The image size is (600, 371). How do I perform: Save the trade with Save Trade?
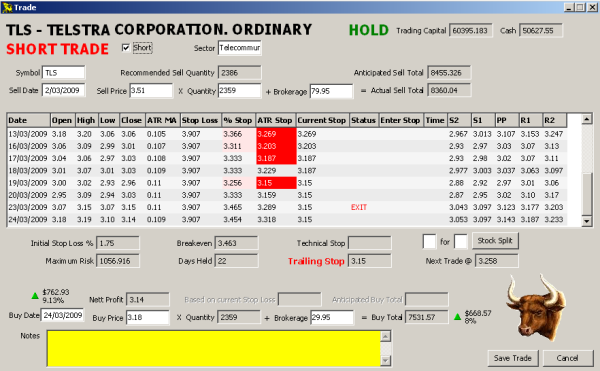[x=513, y=358]
